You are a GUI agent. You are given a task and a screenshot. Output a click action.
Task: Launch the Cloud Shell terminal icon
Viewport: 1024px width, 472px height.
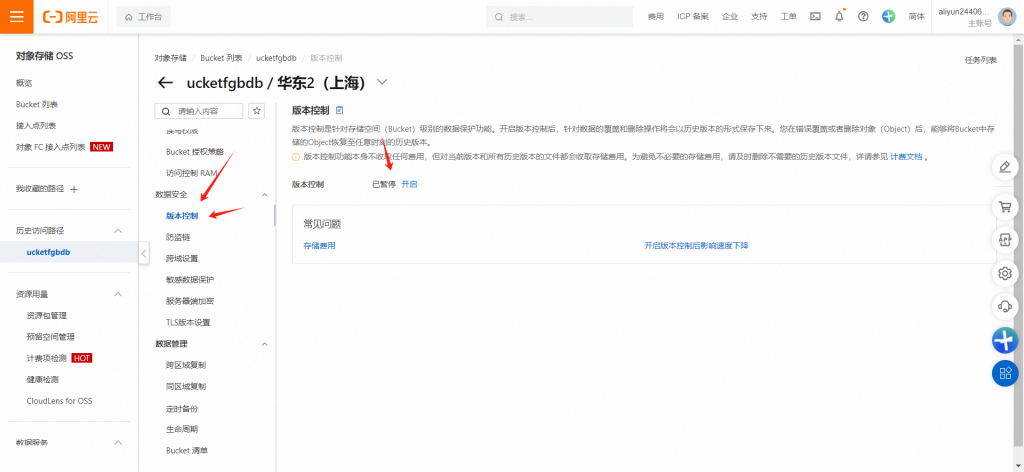tap(815, 17)
